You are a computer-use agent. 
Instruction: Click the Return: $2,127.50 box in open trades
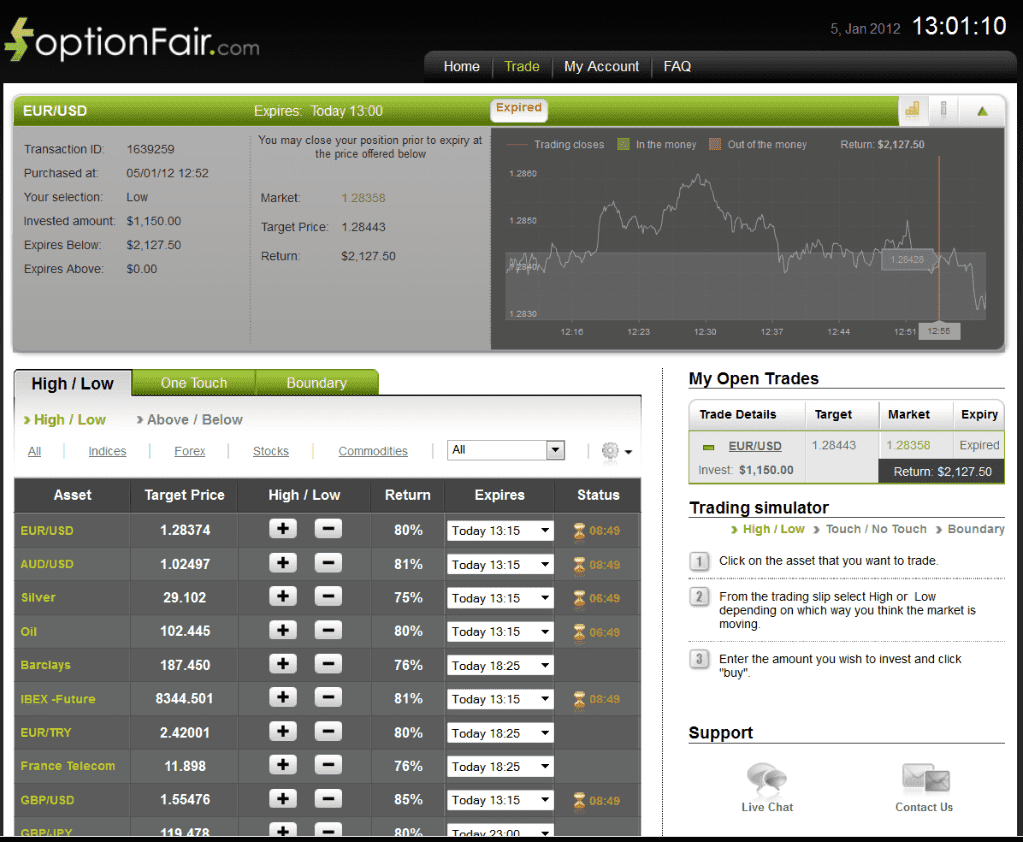[941, 472]
